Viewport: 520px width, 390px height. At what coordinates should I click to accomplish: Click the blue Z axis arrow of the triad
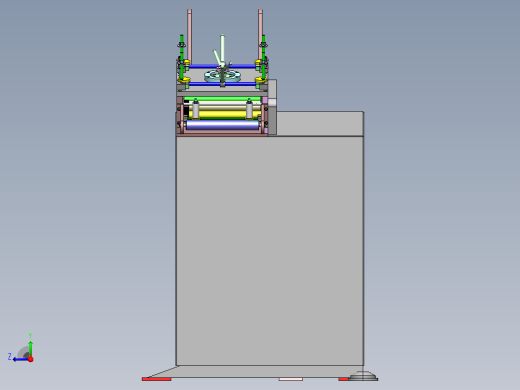pos(20,359)
